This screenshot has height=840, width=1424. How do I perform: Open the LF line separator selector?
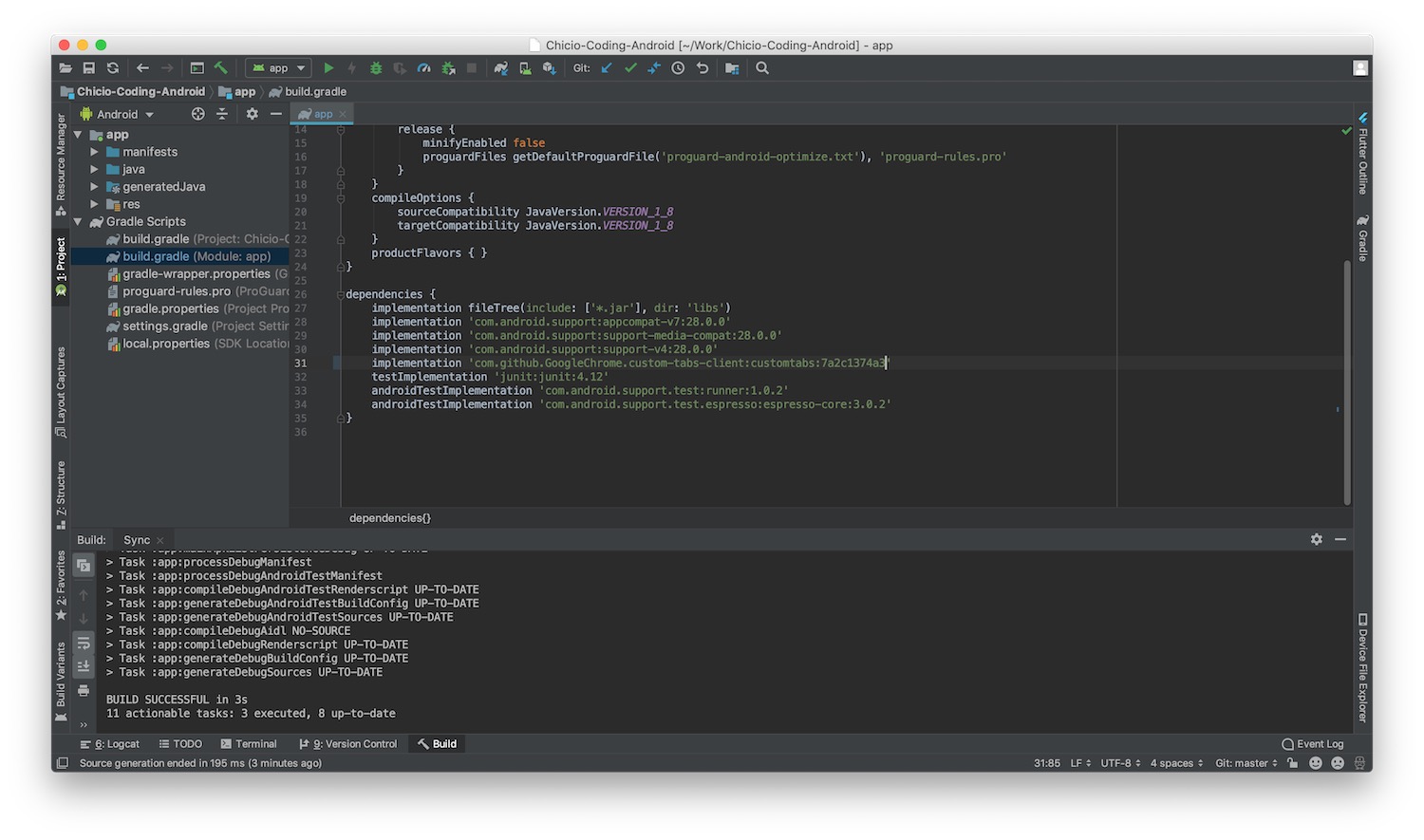[x=1080, y=763]
